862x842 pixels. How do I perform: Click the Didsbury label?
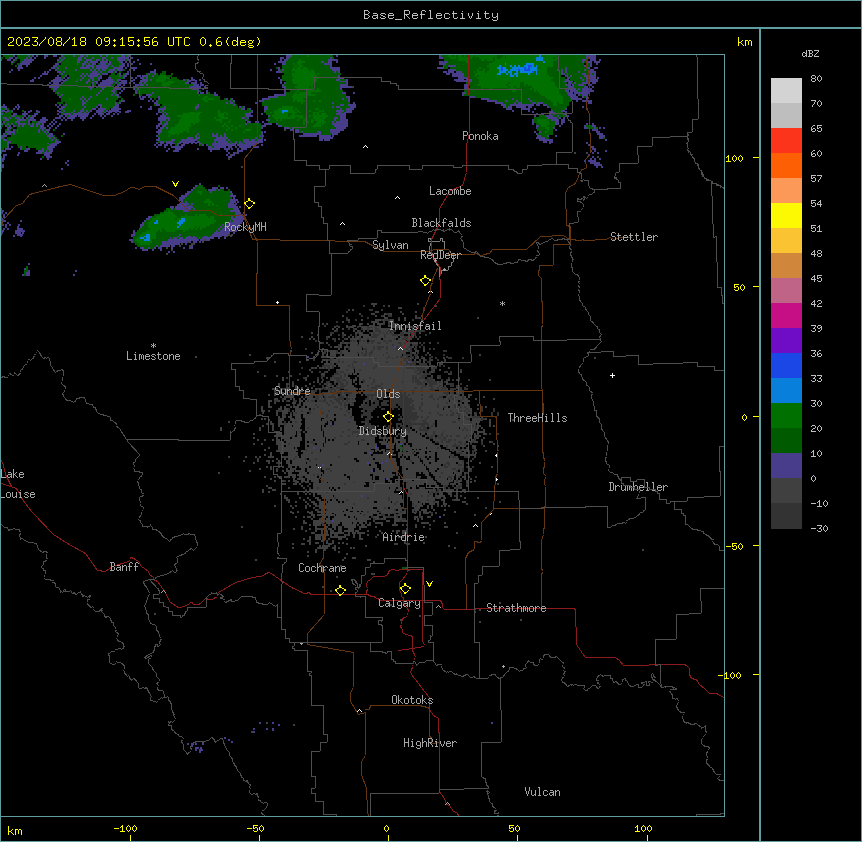(x=382, y=431)
